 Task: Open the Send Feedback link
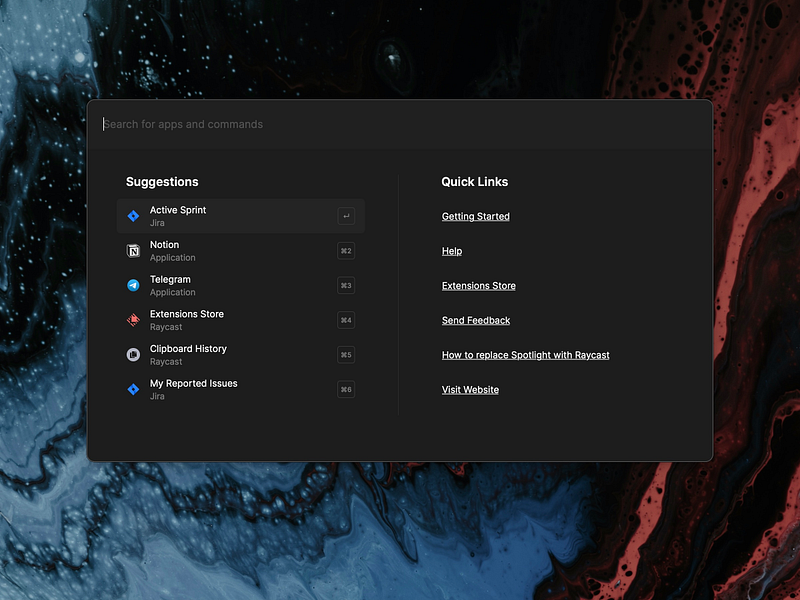coord(476,320)
